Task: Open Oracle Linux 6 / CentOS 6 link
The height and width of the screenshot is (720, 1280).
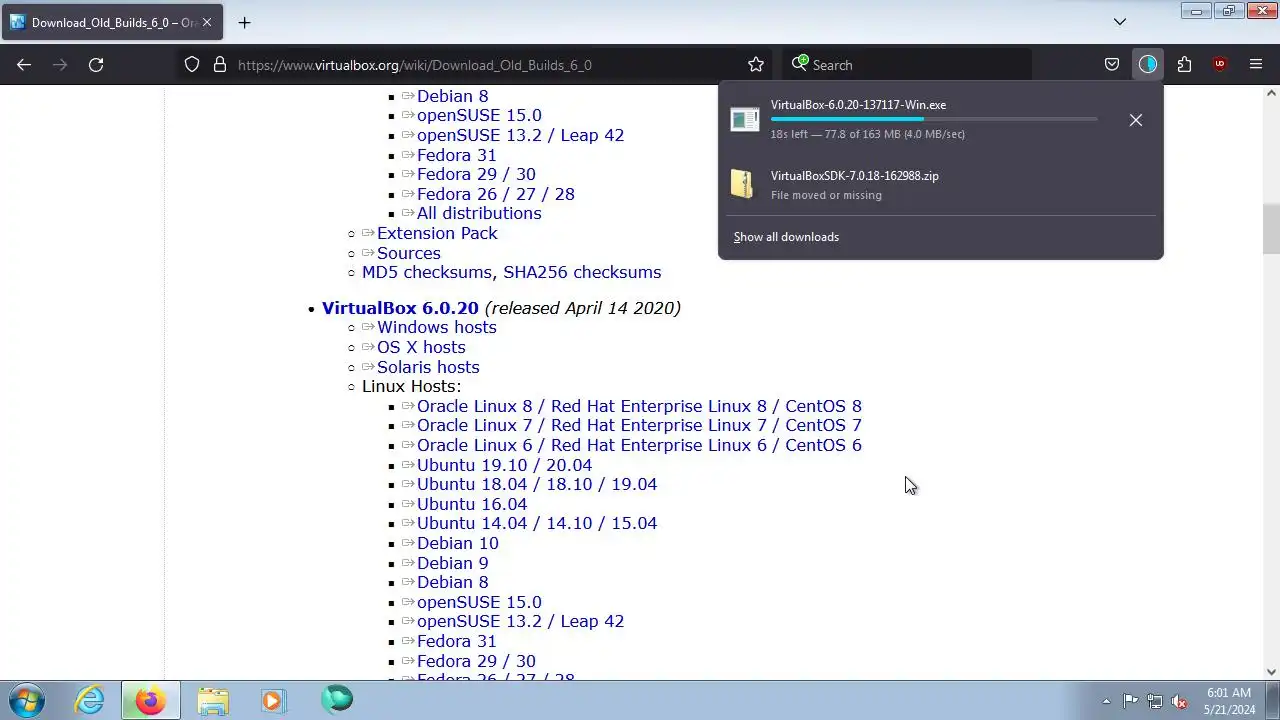Action: [x=639, y=445]
